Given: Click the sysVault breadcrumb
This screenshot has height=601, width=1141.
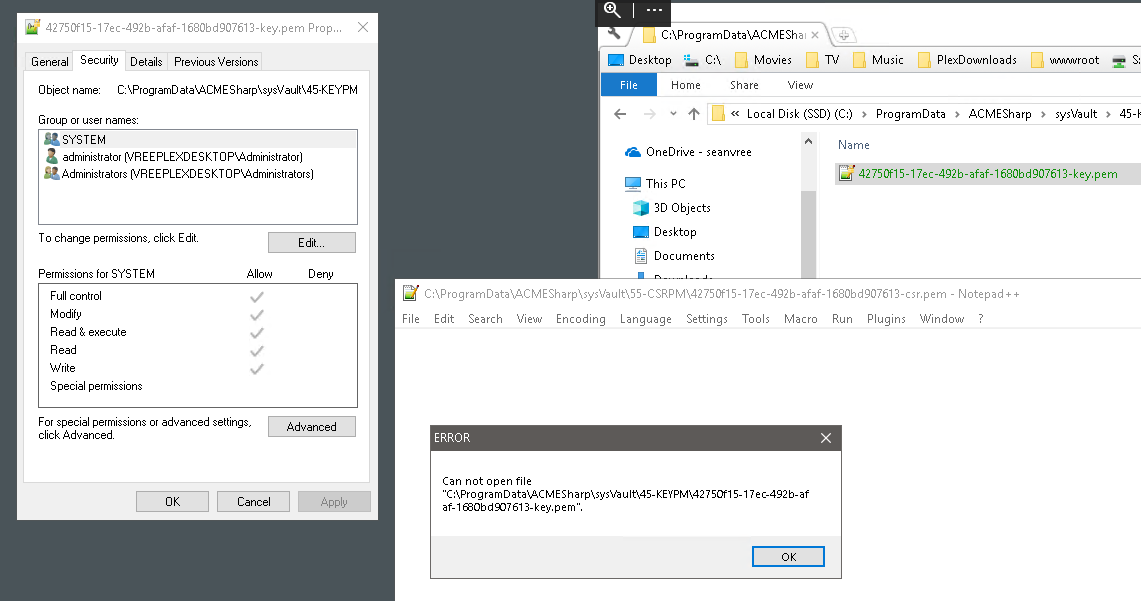Looking at the screenshot, I should [x=1076, y=114].
